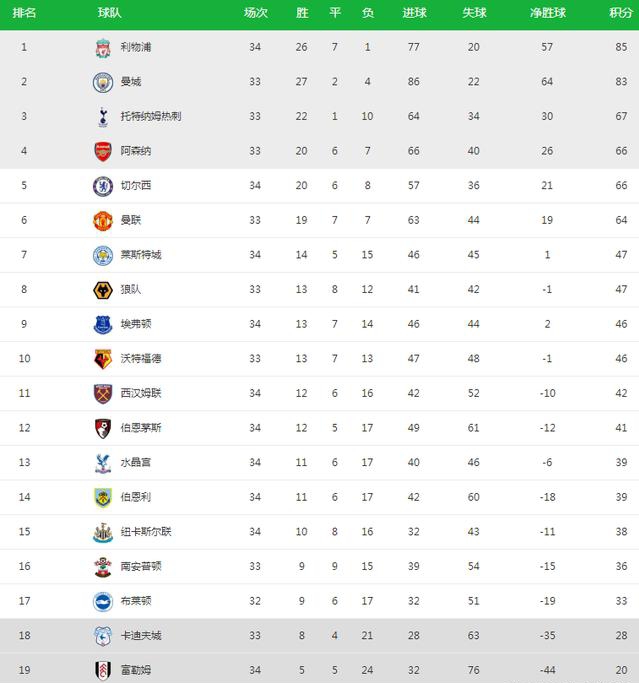Viewport: 639px width, 683px height.
Task: Select the Wolves orange wolf-head logo
Action: pos(103,290)
